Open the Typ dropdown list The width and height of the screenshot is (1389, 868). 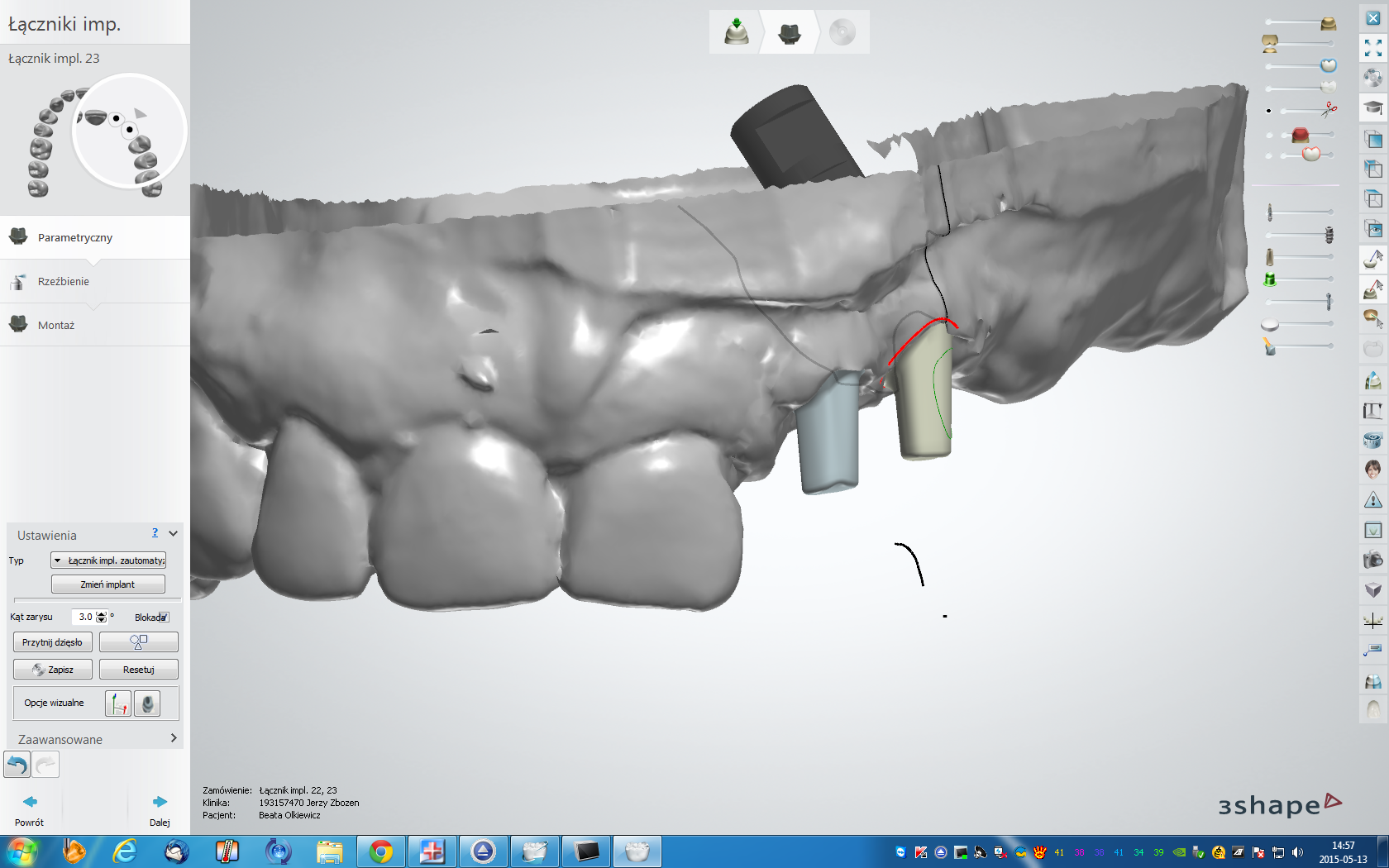pyautogui.click(x=108, y=560)
